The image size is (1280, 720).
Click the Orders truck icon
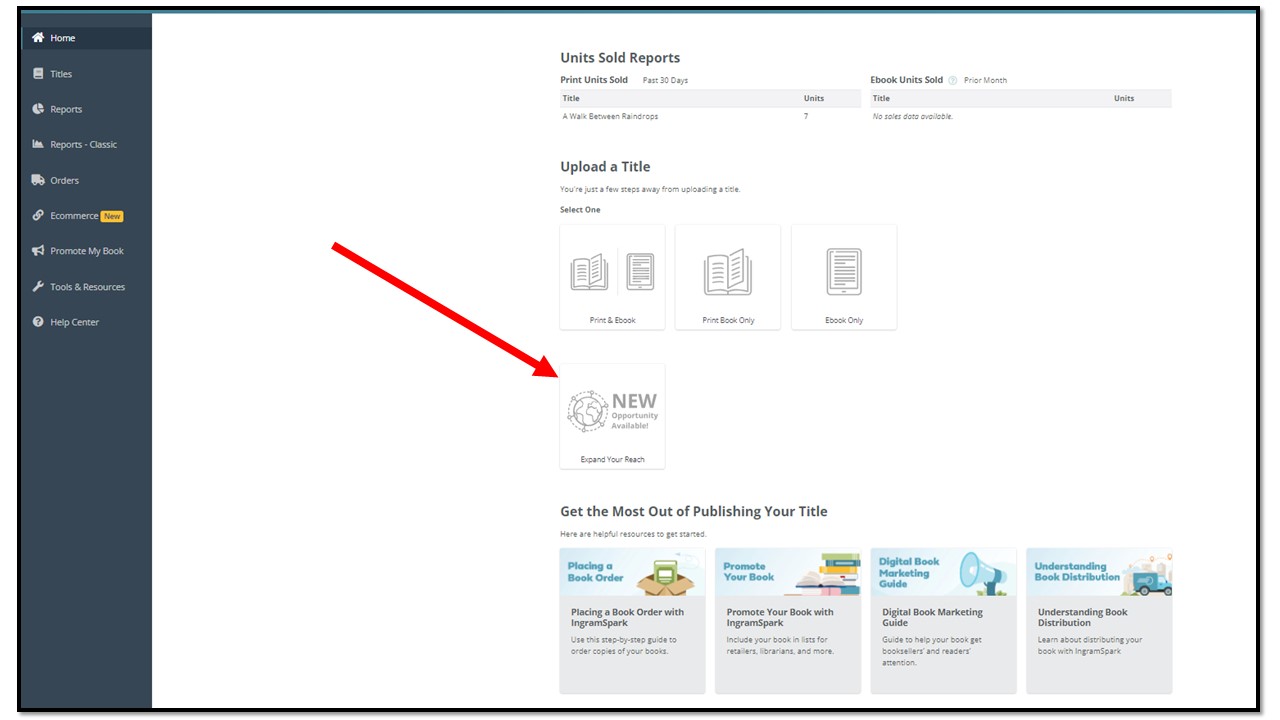click(38, 180)
